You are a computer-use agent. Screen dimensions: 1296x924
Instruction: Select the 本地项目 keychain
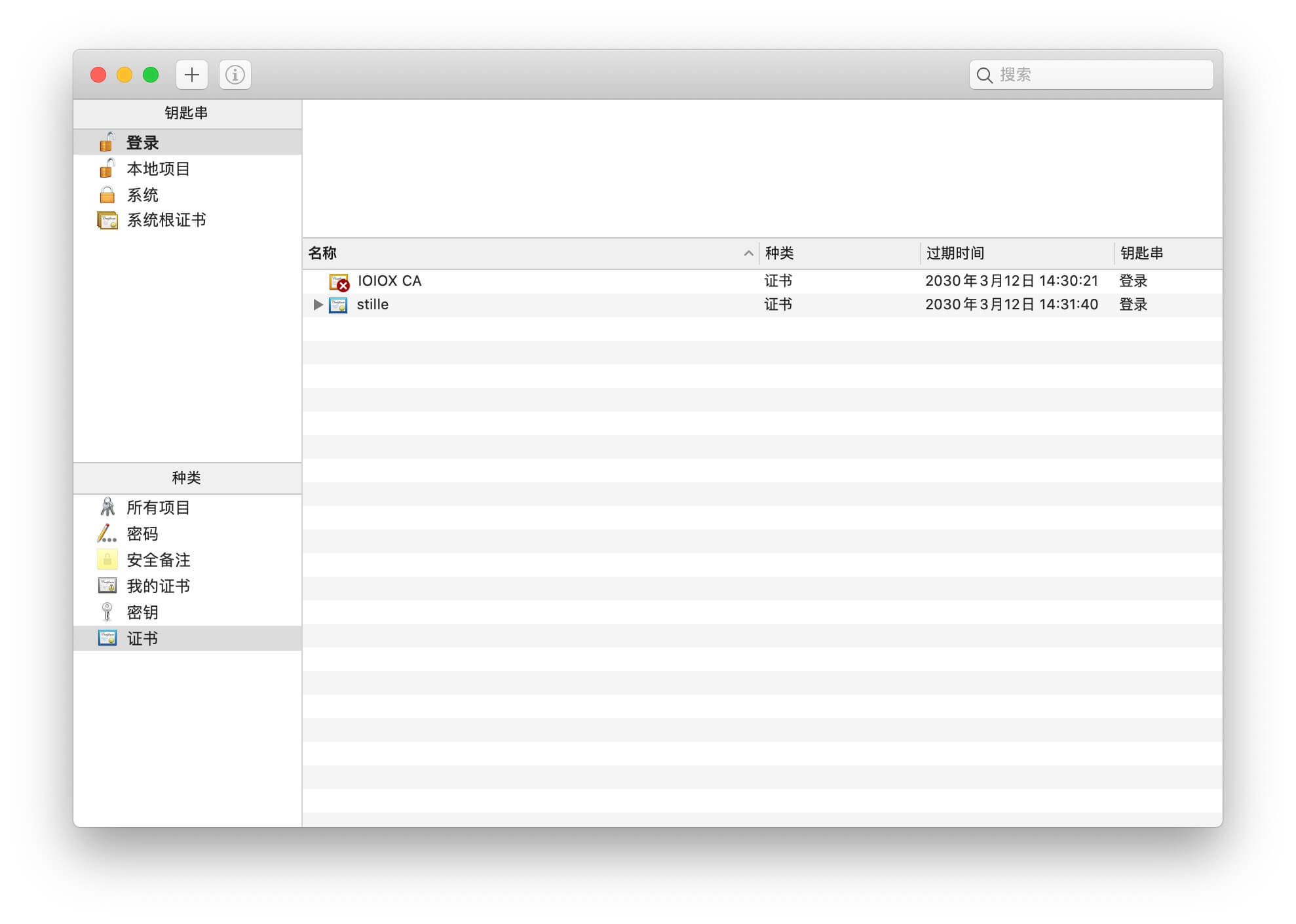click(x=157, y=168)
